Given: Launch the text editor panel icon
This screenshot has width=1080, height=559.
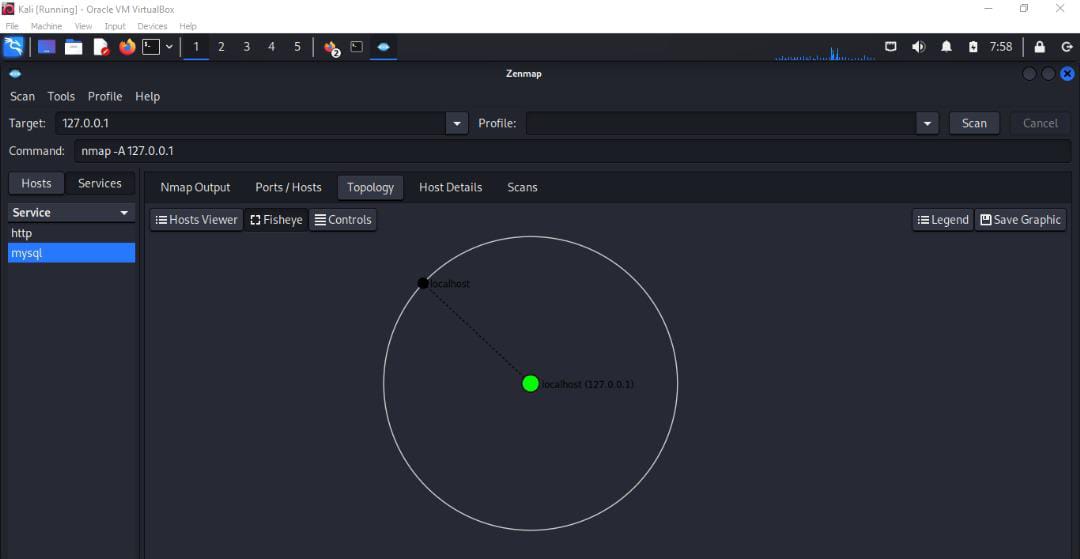Looking at the screenshot, I should tap(101, 47).
